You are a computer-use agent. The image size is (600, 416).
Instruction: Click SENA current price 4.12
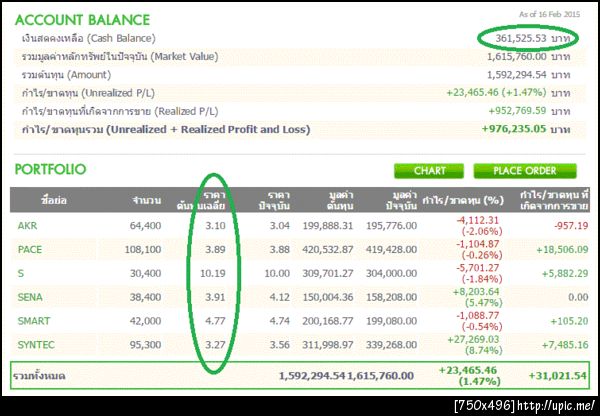[x=279, y=297]
